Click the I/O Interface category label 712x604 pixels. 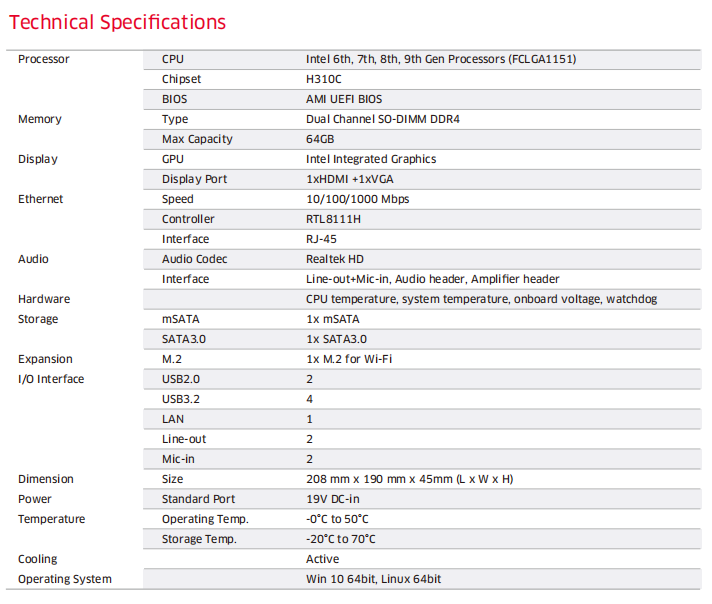51,379
